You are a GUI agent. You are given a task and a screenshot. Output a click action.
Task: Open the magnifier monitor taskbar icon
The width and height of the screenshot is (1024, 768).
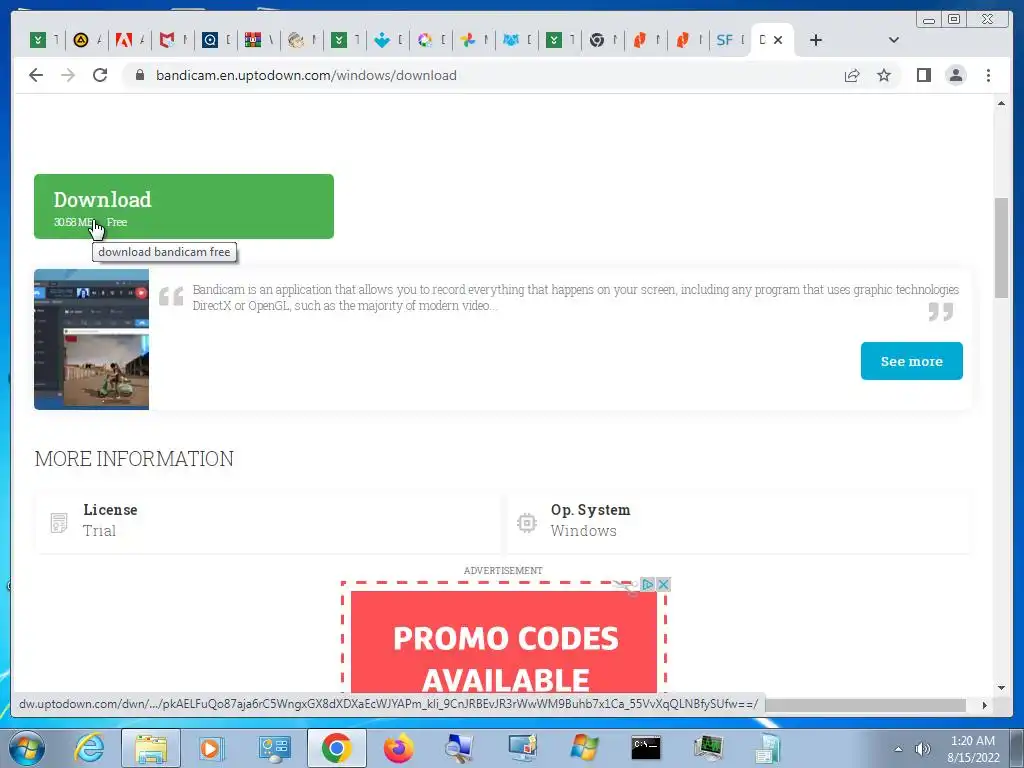click(459, 748)
